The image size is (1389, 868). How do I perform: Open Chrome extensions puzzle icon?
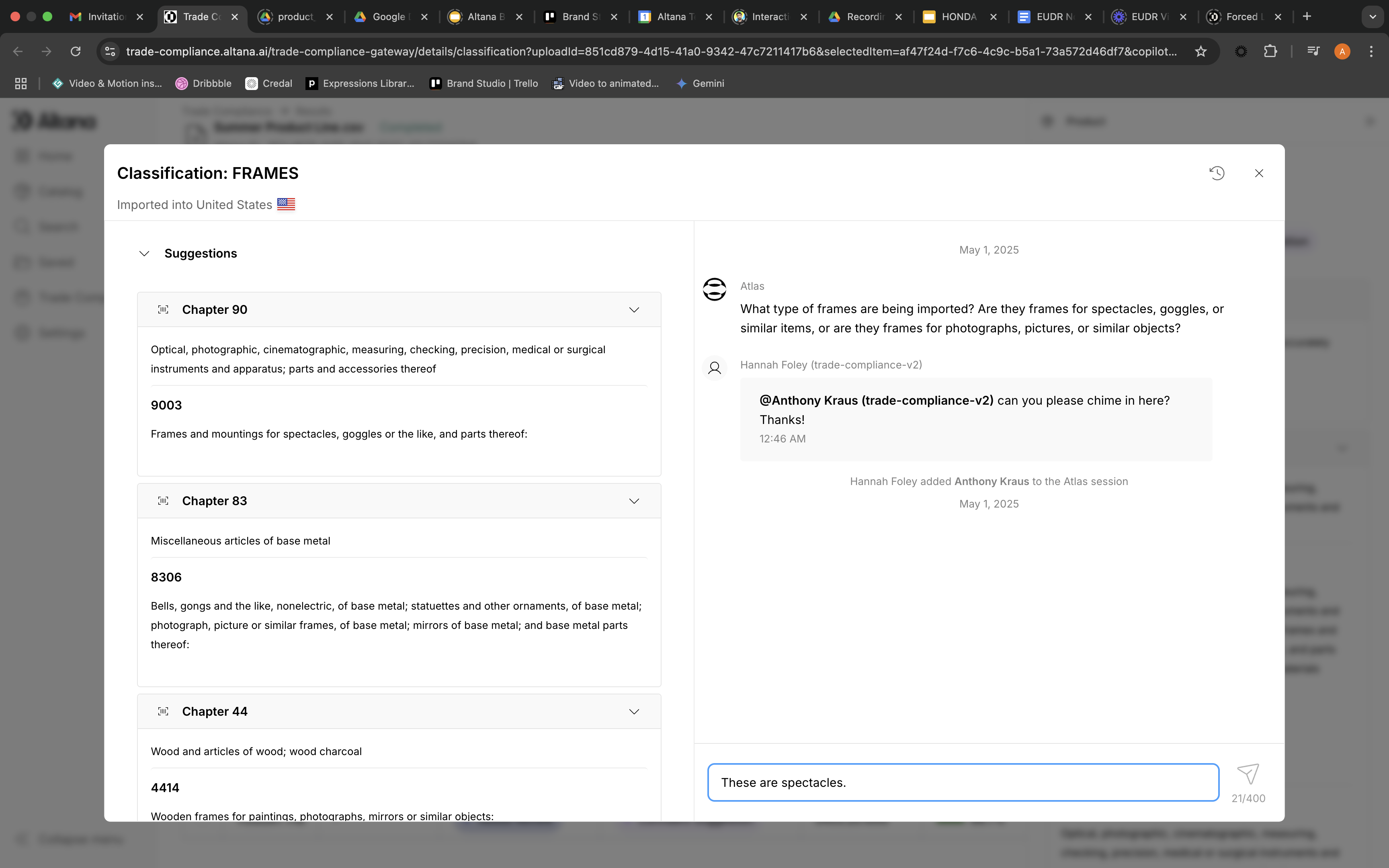point(1270,52)
